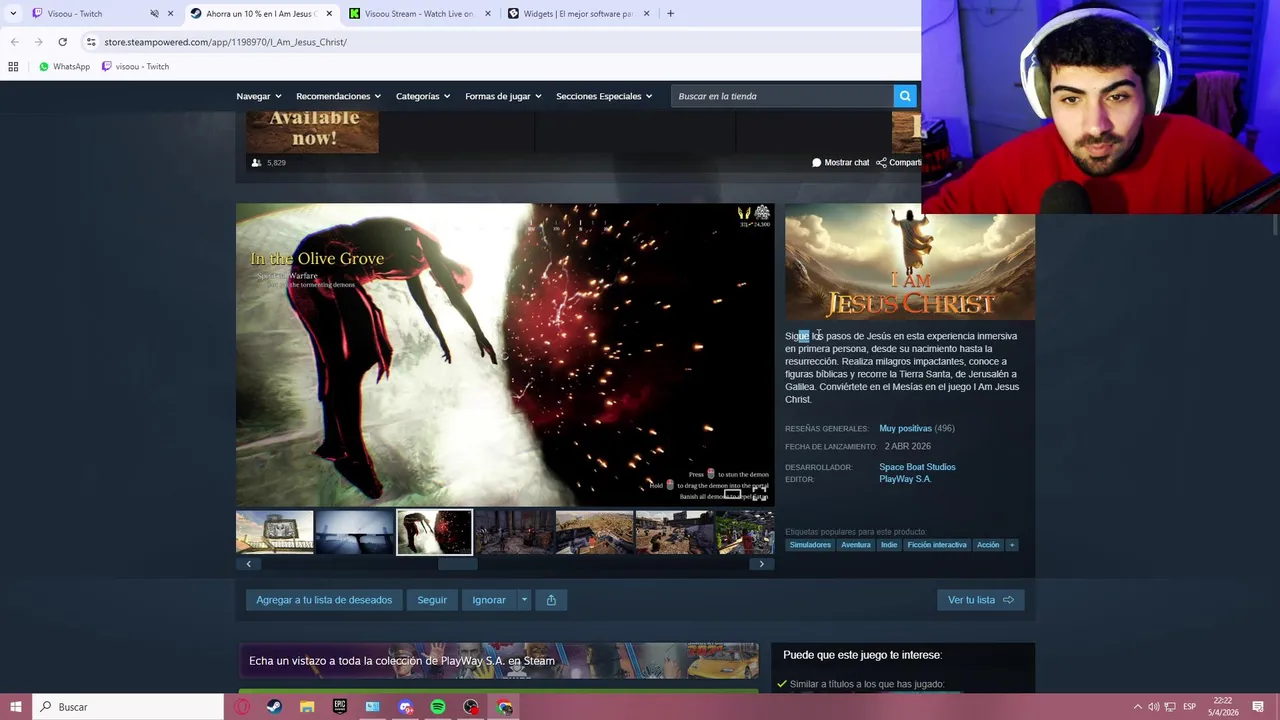Viewport: 1280px width, 720px height.
Task: Click the page vertical scrollbar
Action: [x=1275, y=225]
